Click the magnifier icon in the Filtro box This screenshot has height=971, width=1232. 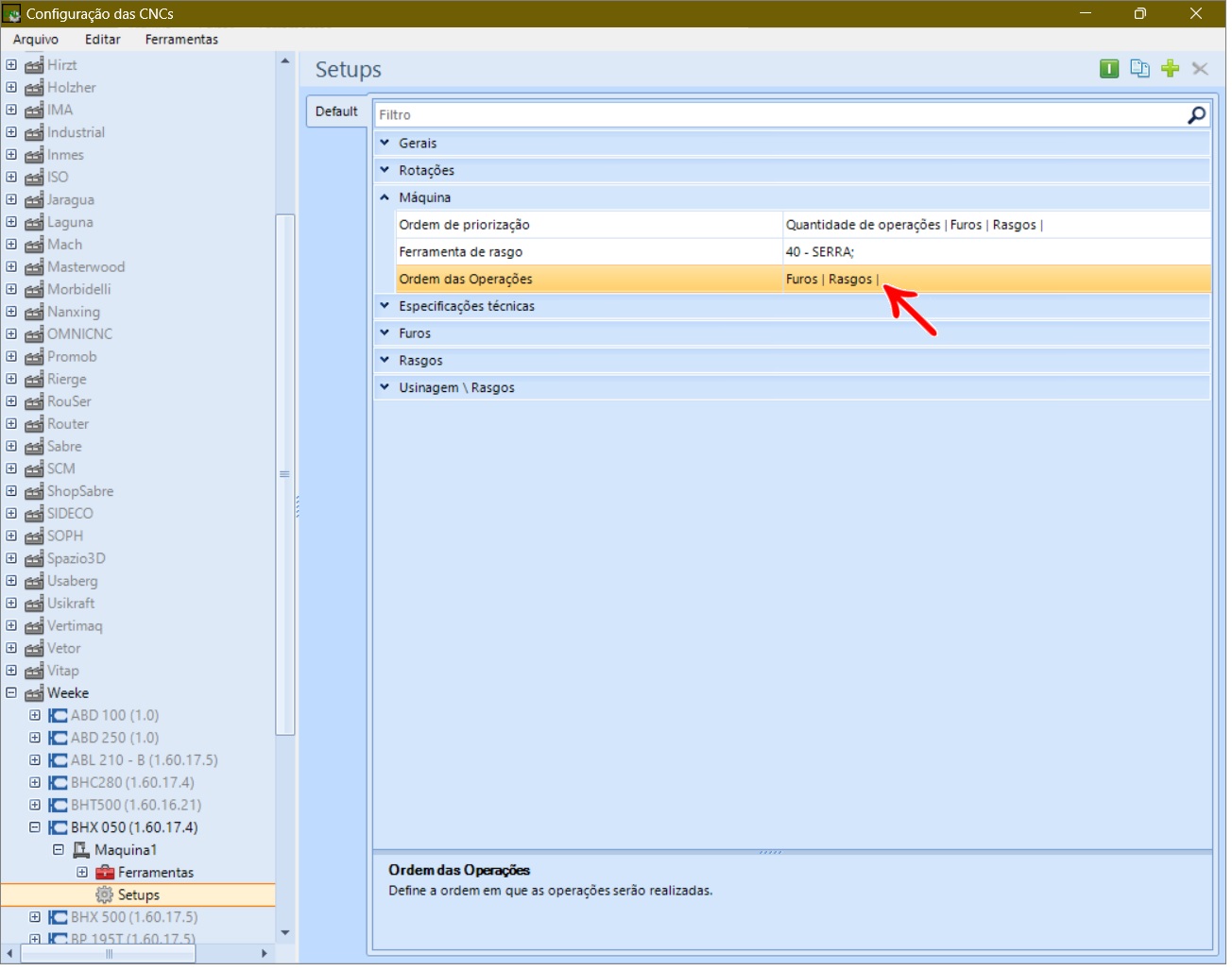[1196, 115]
